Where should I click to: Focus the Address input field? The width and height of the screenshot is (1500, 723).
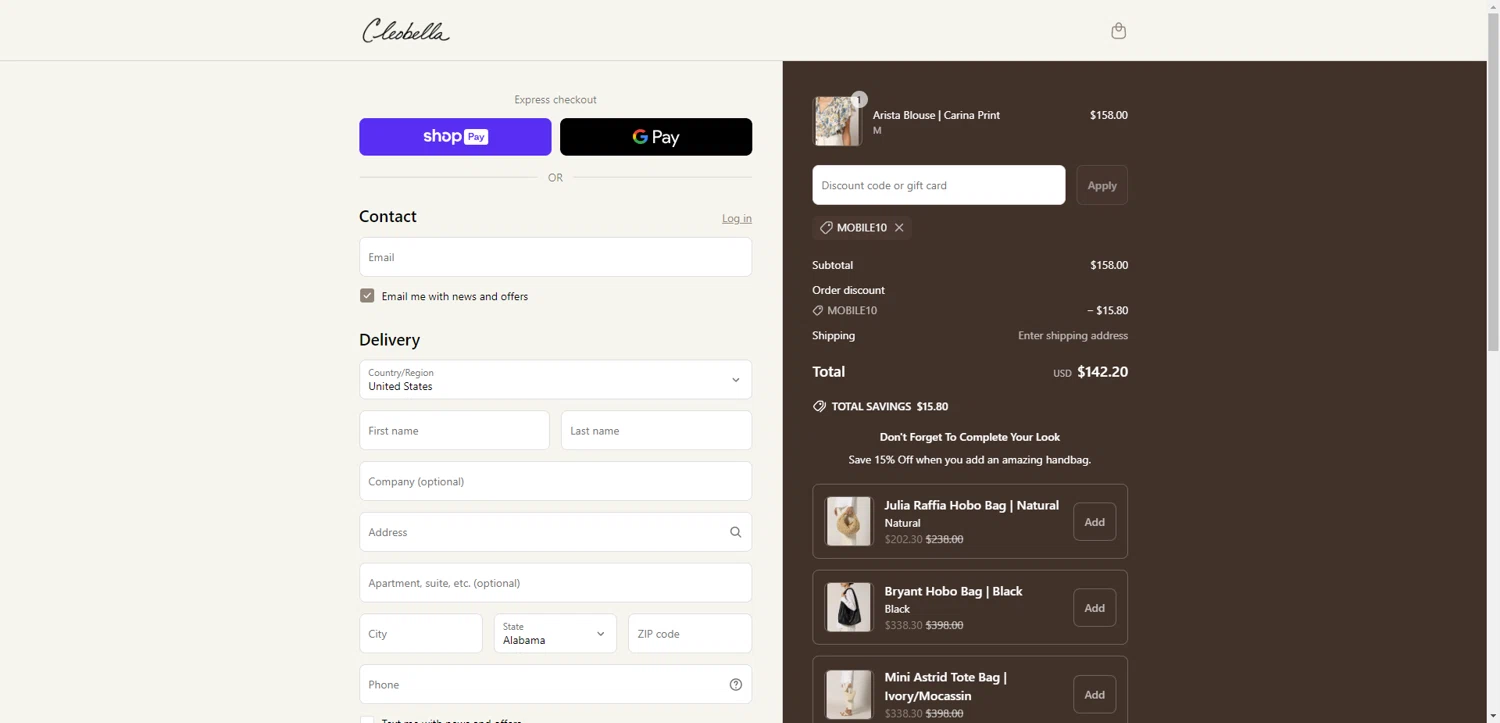click(x=555, y=532)
